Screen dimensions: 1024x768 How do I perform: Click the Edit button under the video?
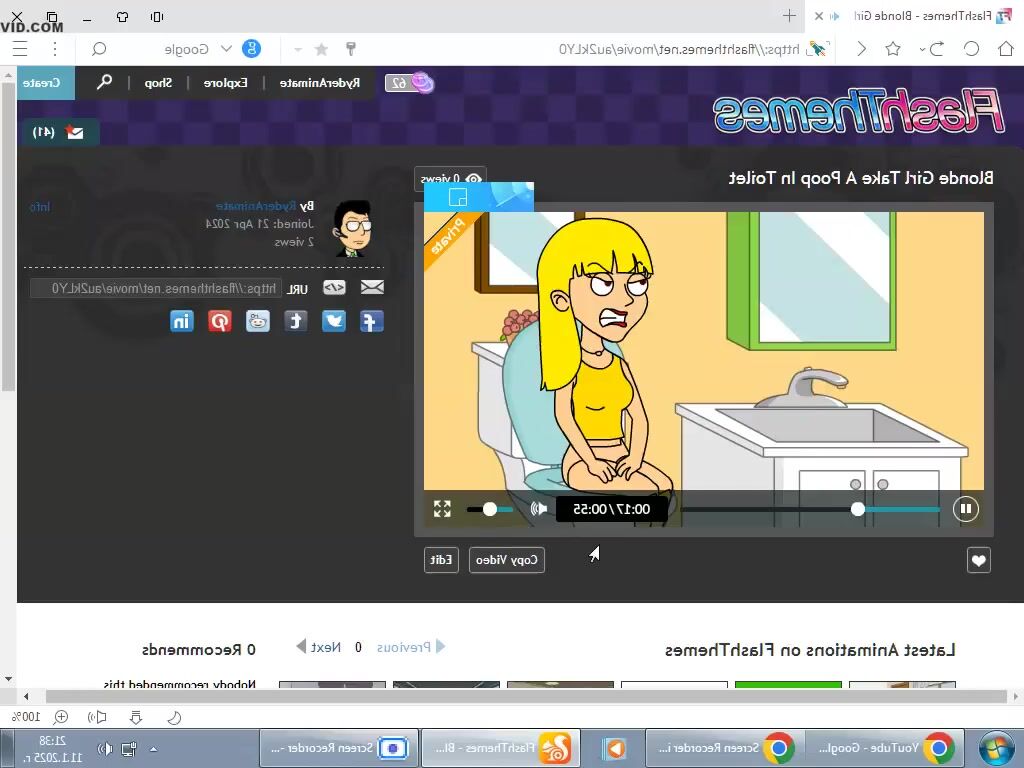pyautogui.click(x=441, y=560)
